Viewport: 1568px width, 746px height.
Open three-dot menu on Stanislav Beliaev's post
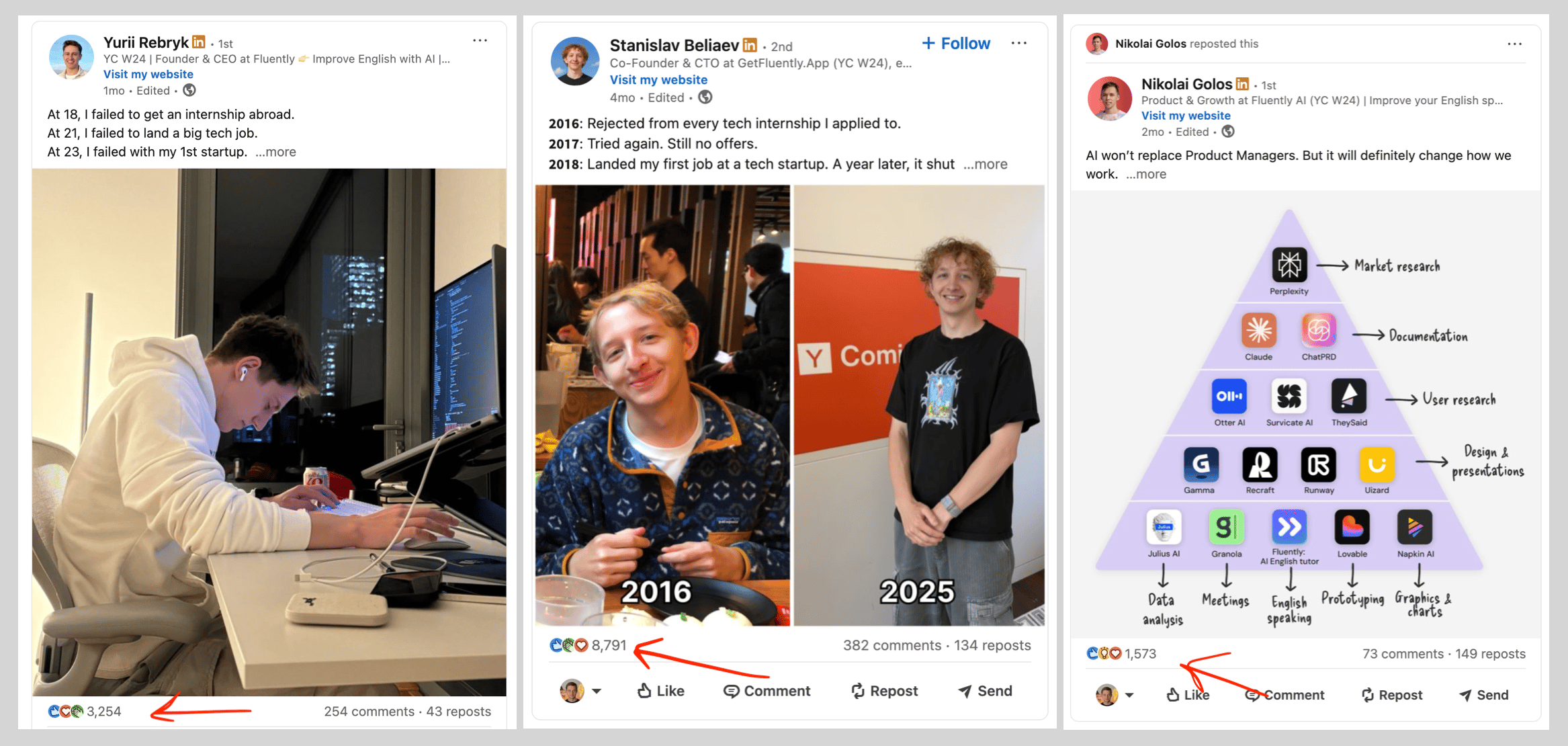[1018, 43]
